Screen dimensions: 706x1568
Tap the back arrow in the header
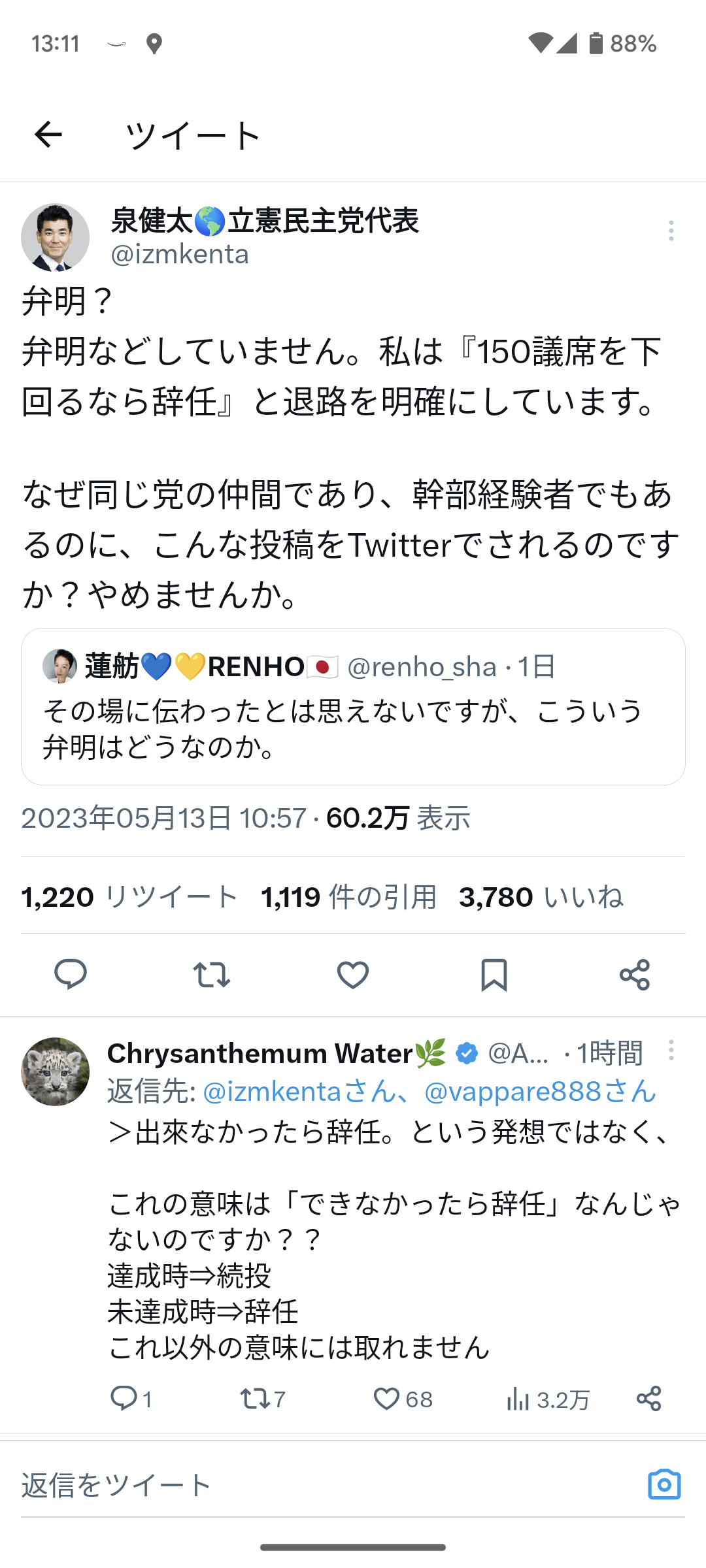(48, 135)
